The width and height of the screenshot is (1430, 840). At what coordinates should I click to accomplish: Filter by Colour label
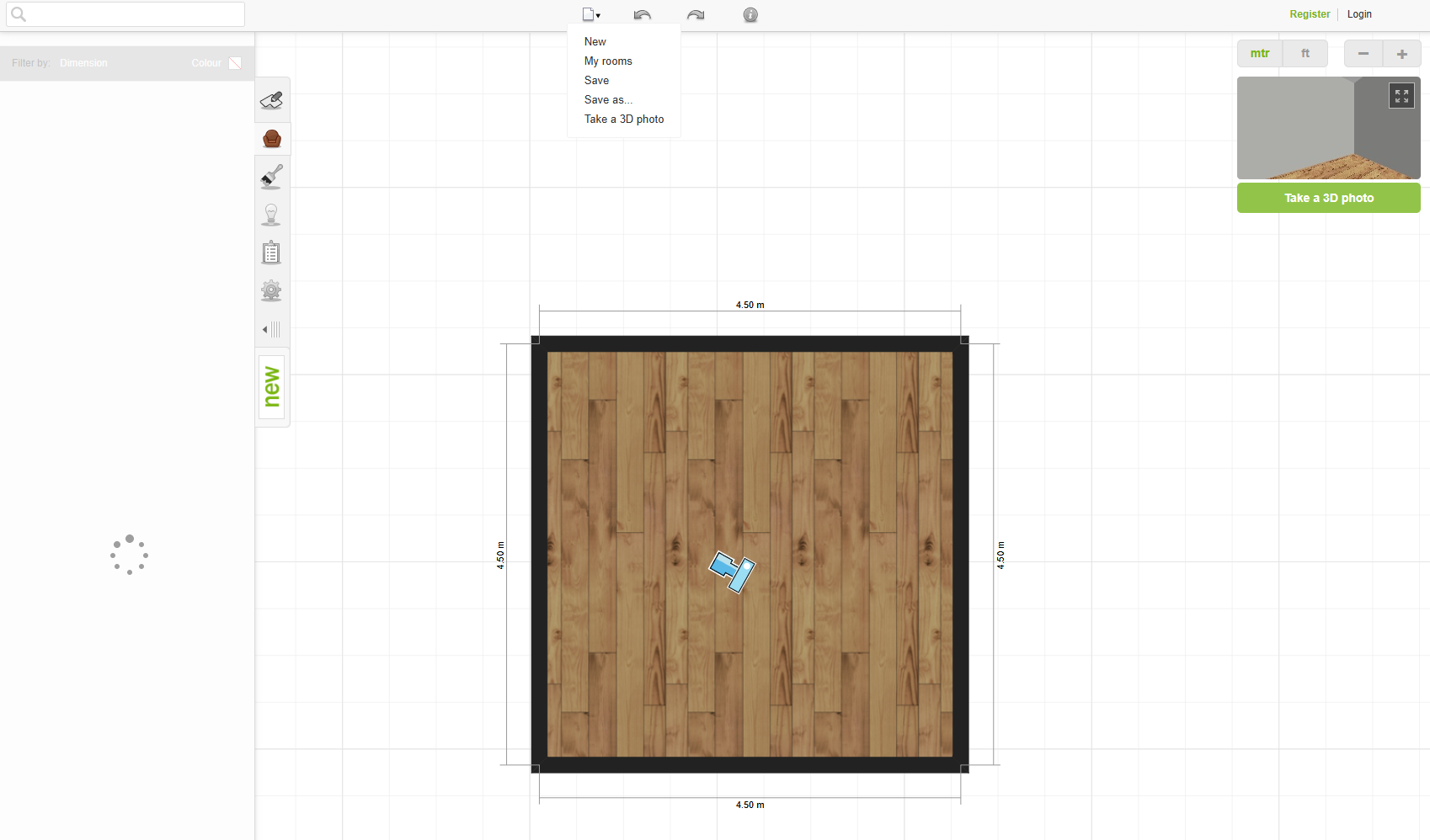[x=206, y=63]
